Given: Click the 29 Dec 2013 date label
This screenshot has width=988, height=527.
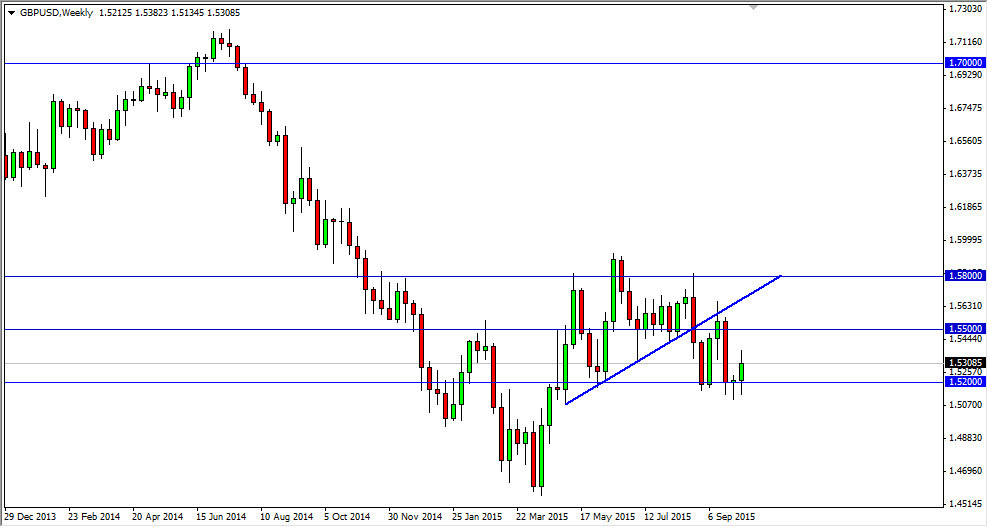Looking at the screenshot, I should pyautogui.click(x=30, y=516).
